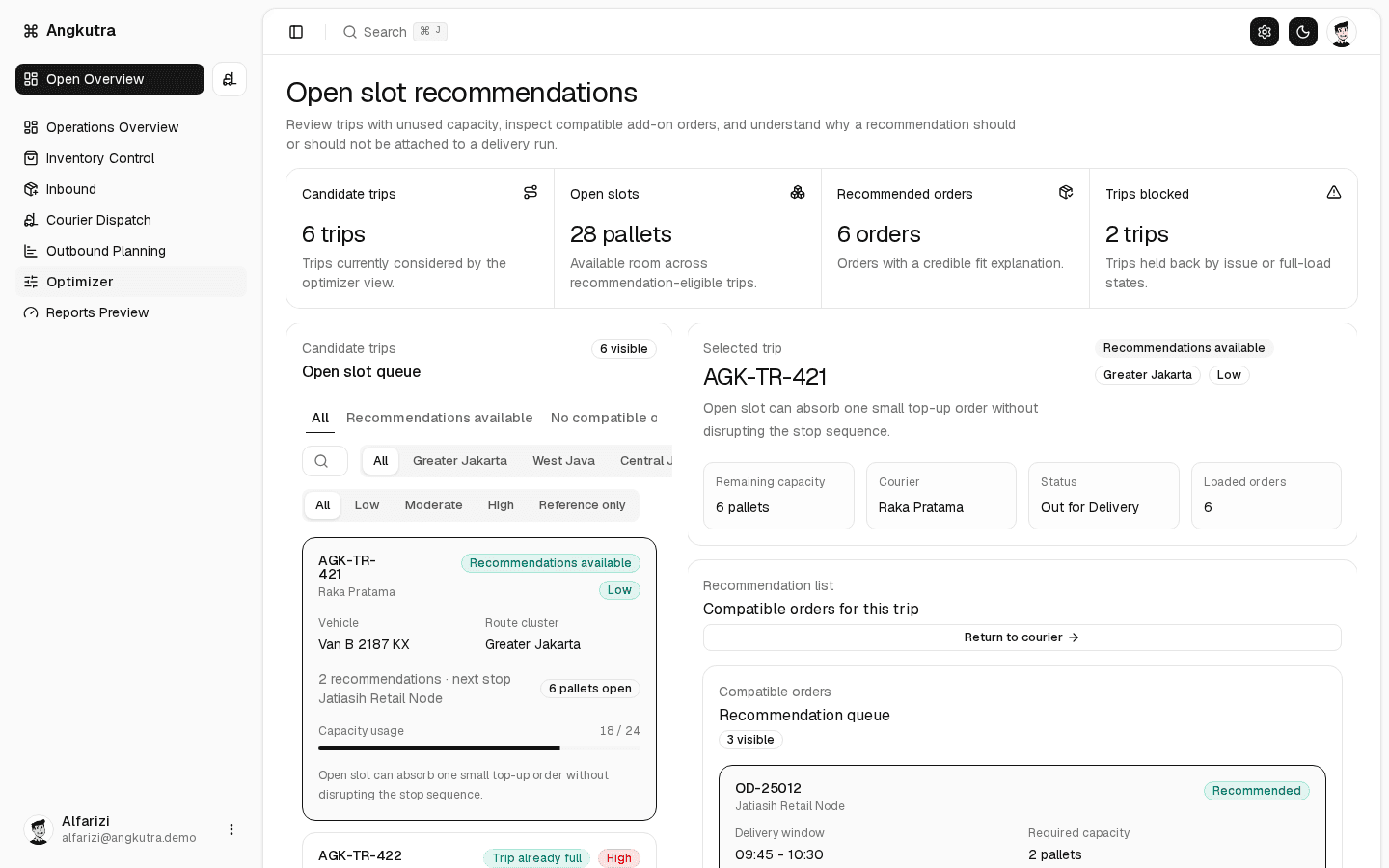The height and width of the screenshot is (868, 1389).
Task: Switch to No compatible tab
Action: click(x=604, y=418)
